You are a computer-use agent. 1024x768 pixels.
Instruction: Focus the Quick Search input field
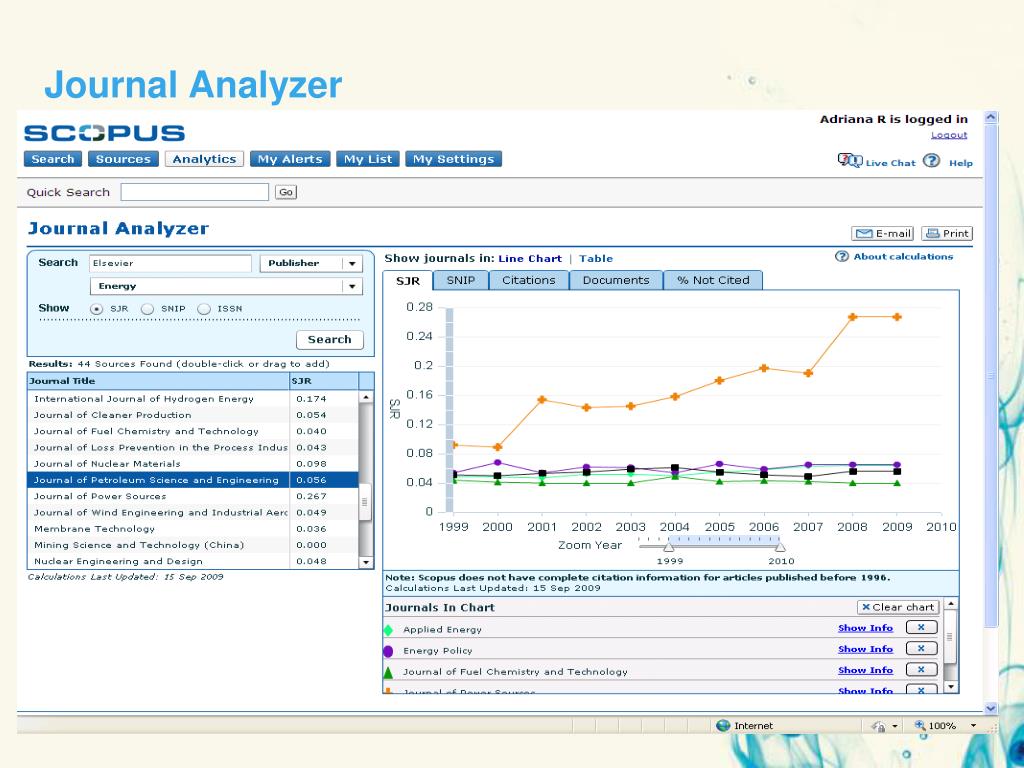[x=195, y=192]
